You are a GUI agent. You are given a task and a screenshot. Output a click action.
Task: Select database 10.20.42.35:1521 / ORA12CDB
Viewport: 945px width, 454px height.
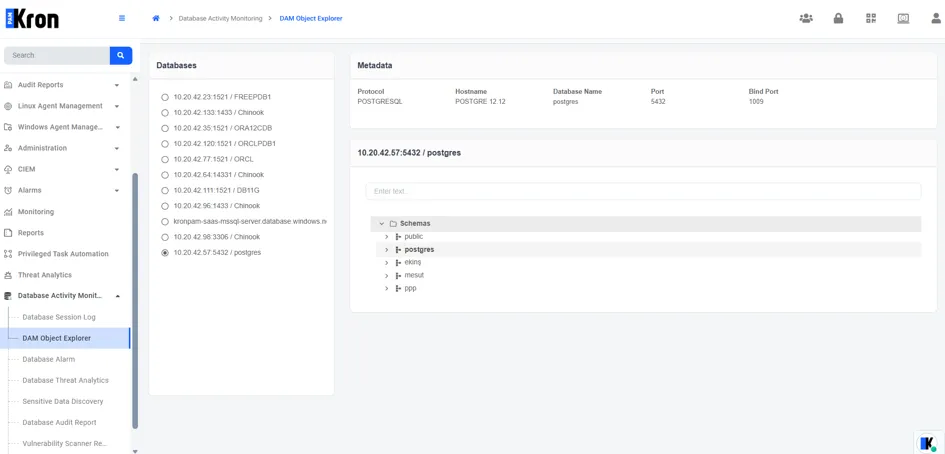tap(165, 128)
